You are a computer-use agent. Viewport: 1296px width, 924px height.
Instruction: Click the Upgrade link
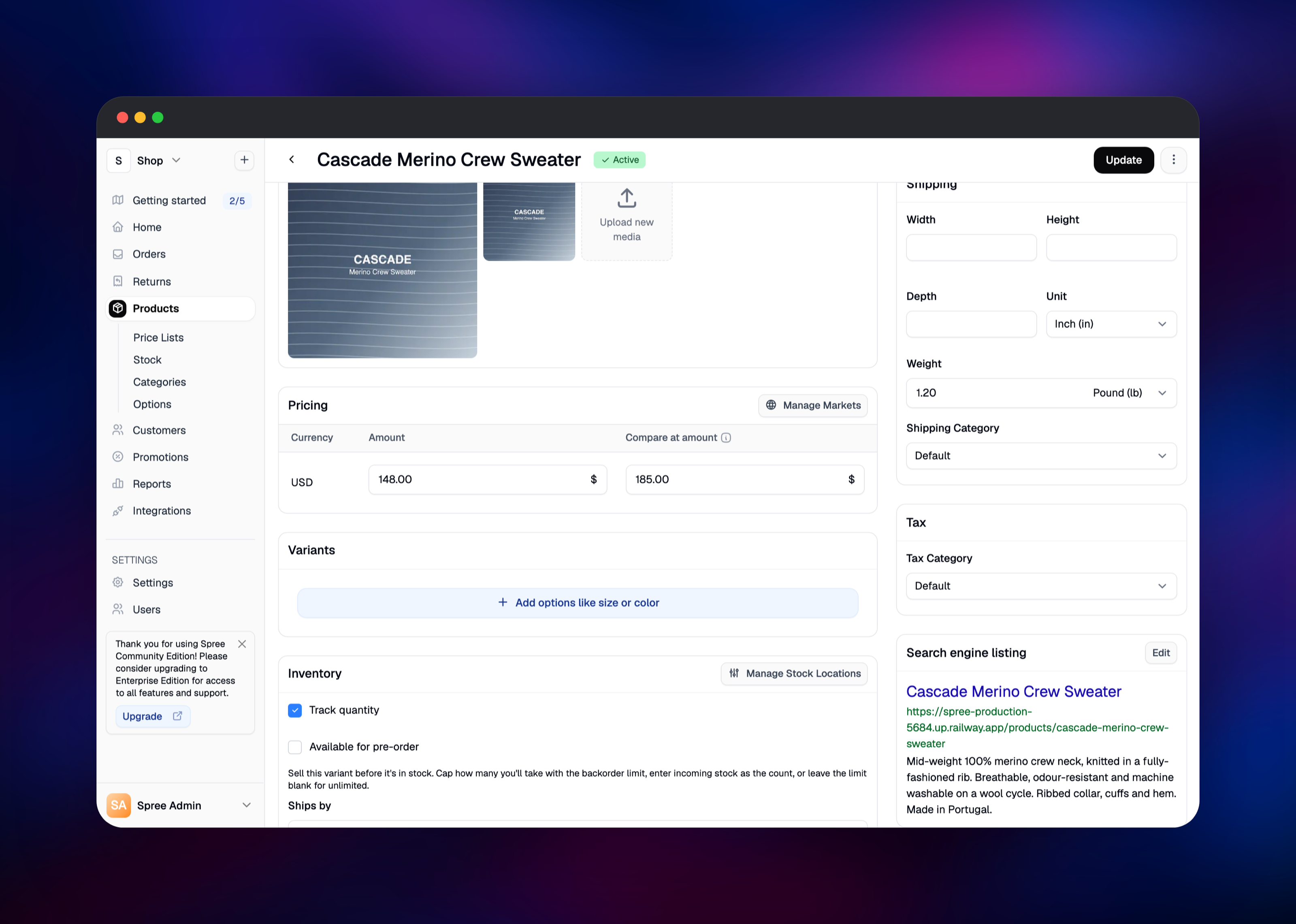[x=152, y=716]
